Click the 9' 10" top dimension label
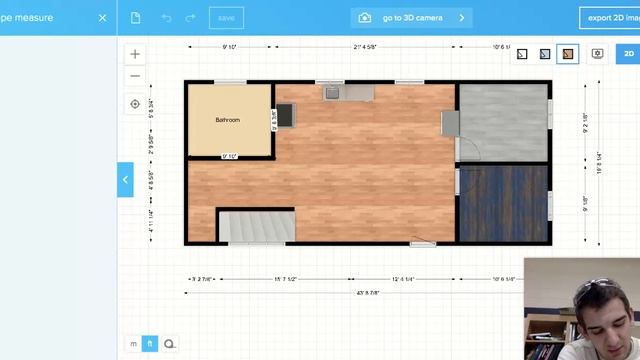640x360 pixels. coord(229,47)
